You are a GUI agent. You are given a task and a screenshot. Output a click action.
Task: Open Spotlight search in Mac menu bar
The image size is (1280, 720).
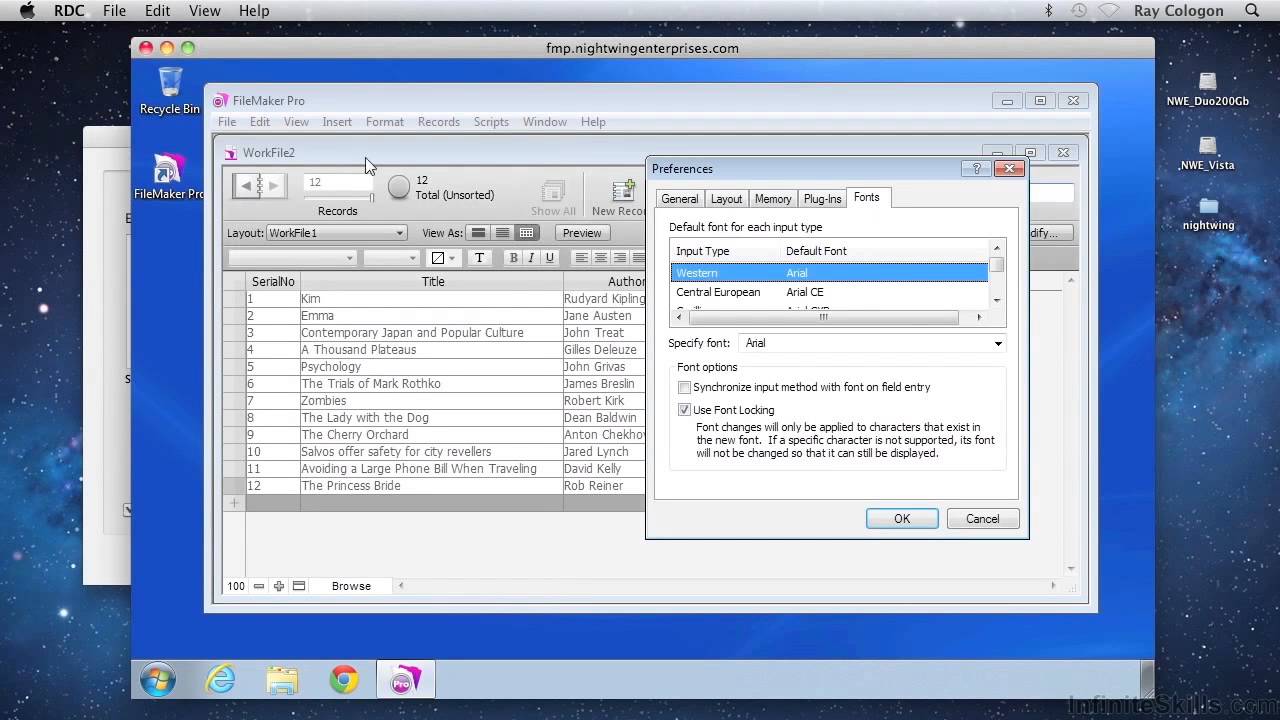coord(1253,11)
